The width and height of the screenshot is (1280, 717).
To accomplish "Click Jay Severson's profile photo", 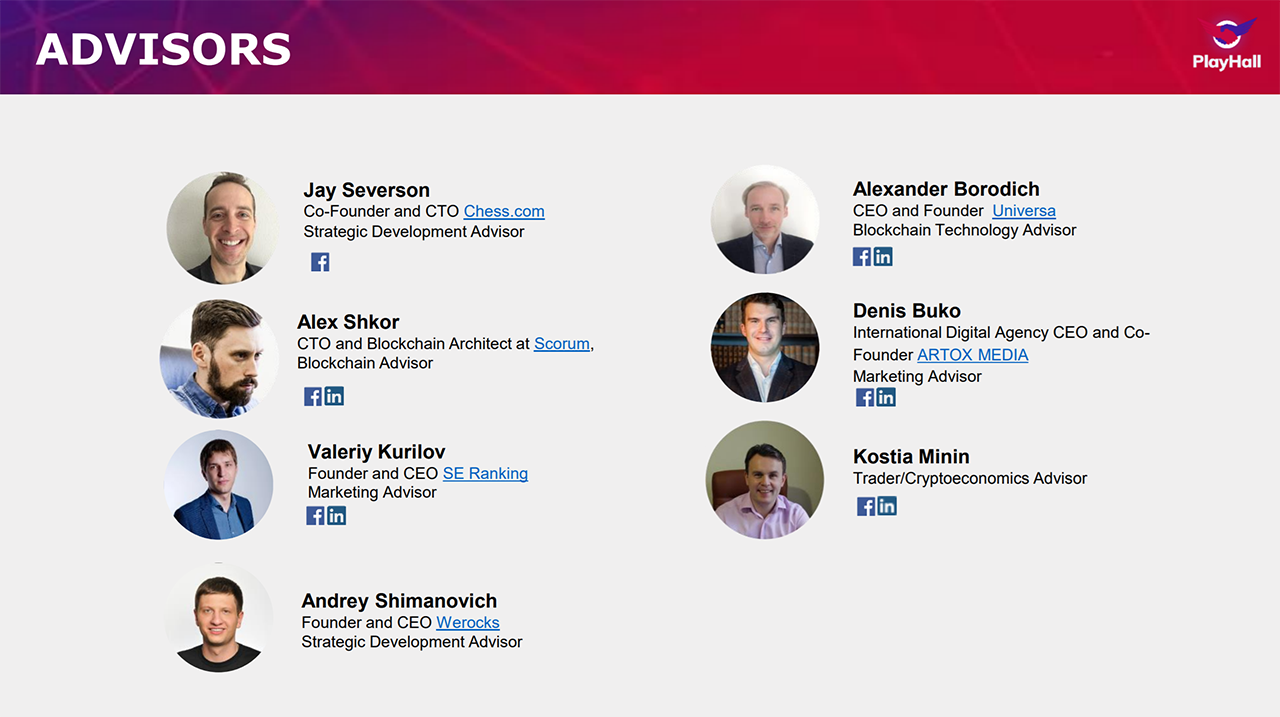I will pos(221,228).
